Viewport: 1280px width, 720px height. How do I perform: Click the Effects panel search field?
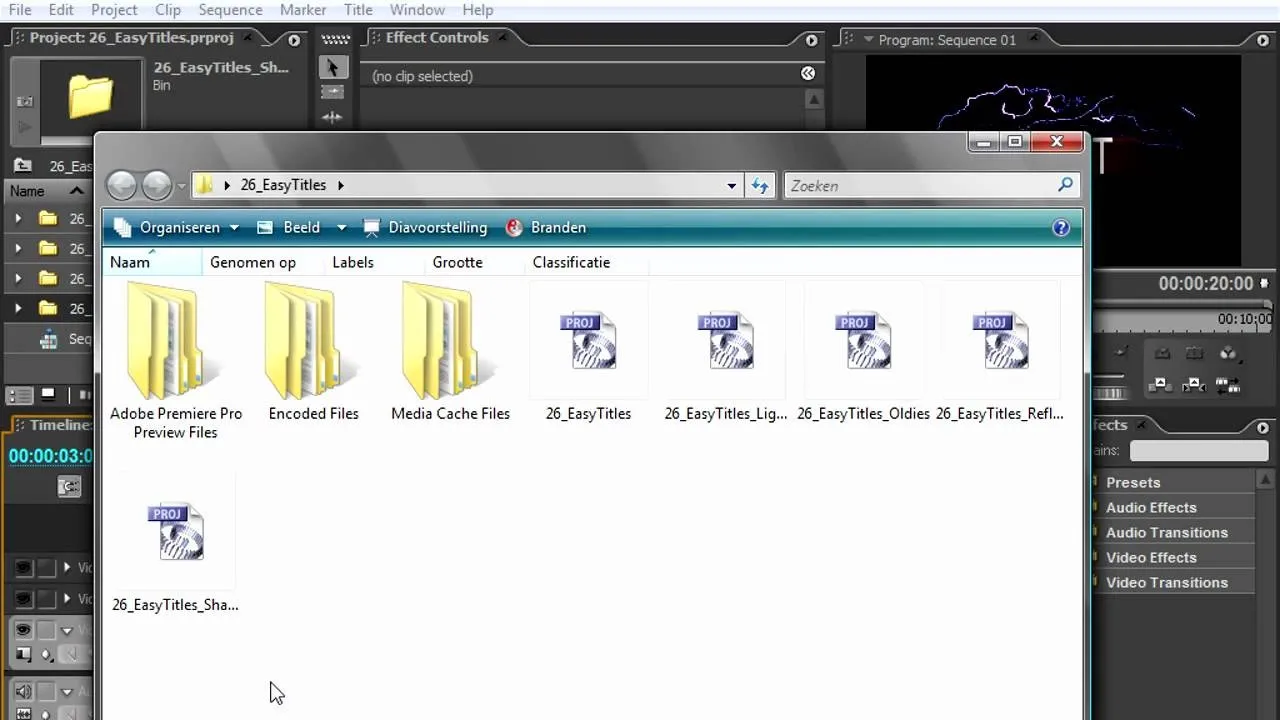1199,451
